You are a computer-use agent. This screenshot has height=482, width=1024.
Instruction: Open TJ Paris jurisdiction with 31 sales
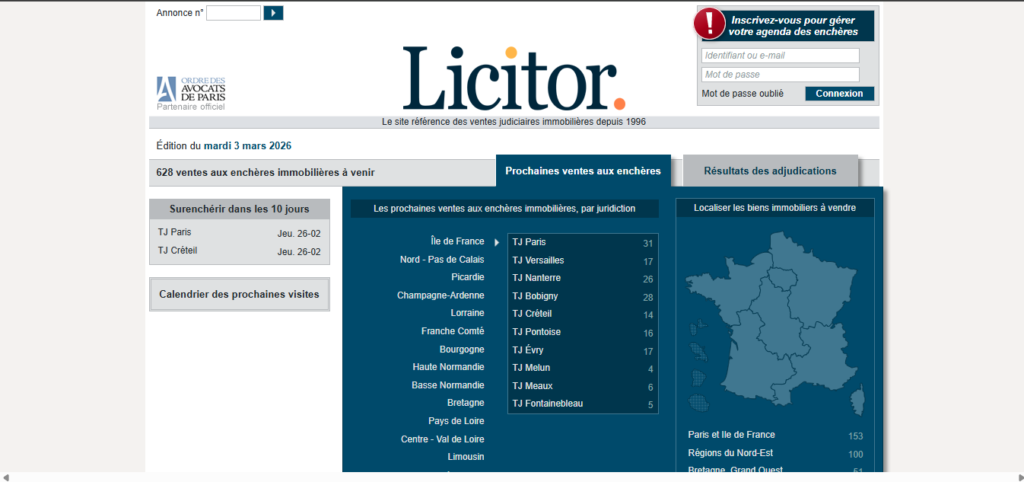pos(583,242)
